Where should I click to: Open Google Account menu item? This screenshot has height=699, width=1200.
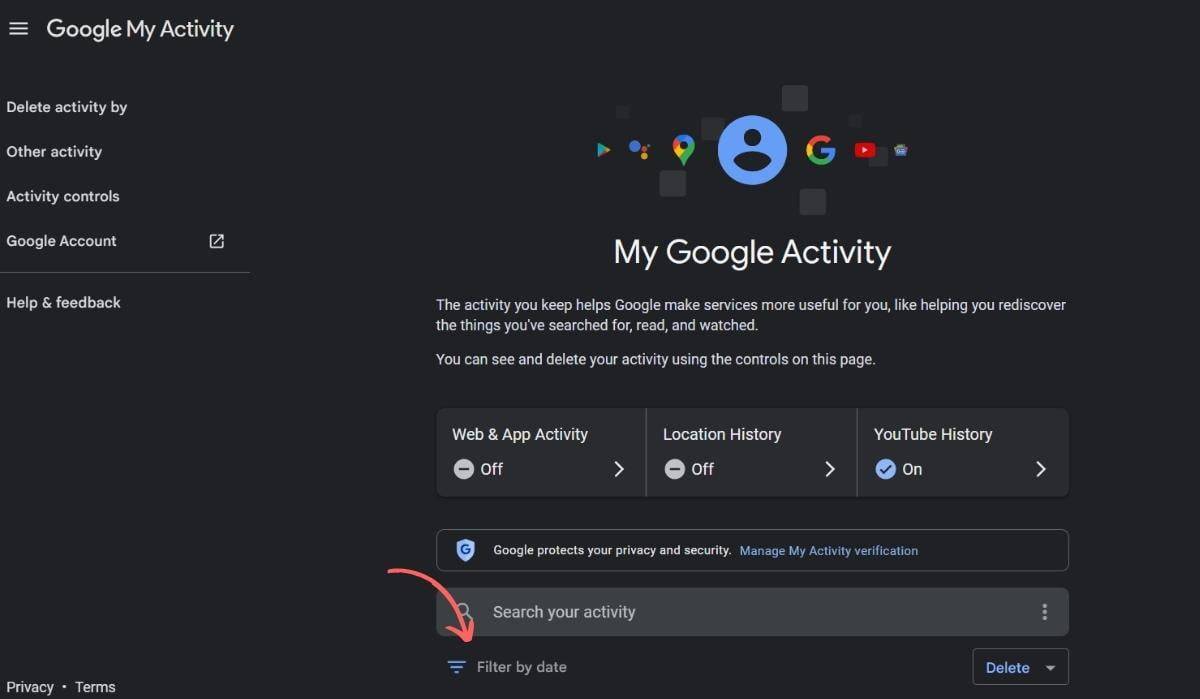point(61,241)
